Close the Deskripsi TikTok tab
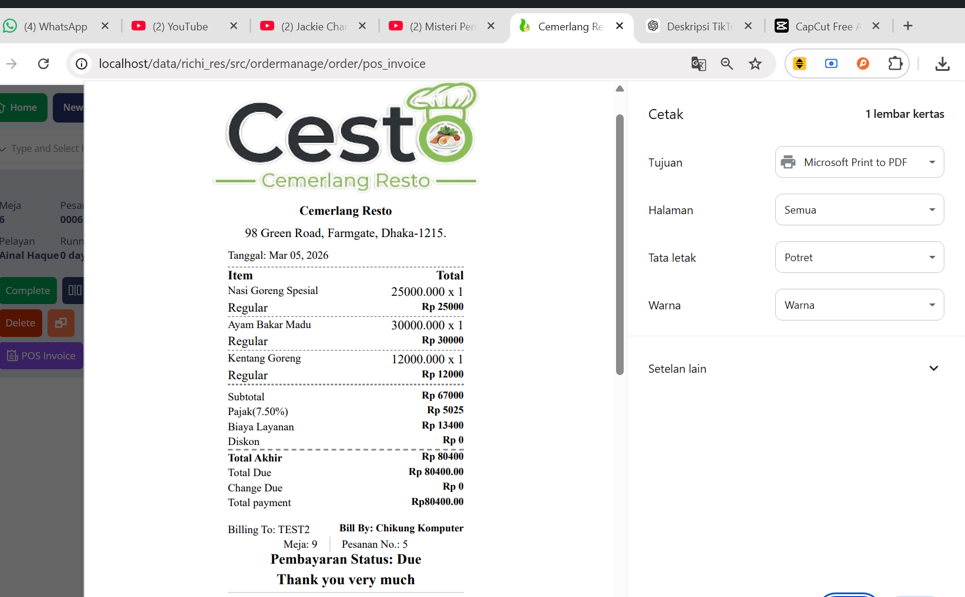This screenshot has height=597, width=965. coord(748,26)
